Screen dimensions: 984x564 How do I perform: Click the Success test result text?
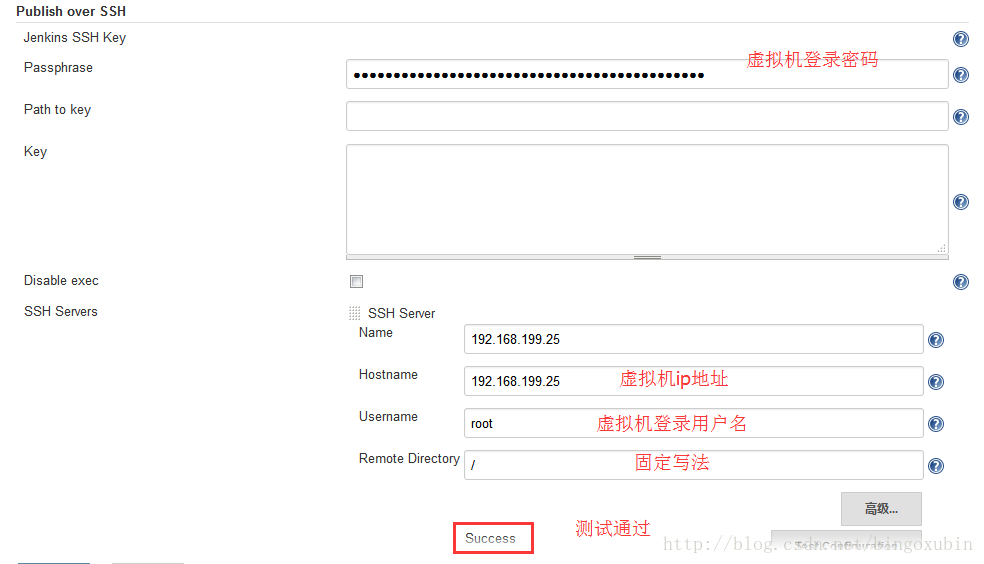pyautogui.click(x=490, y=538)
